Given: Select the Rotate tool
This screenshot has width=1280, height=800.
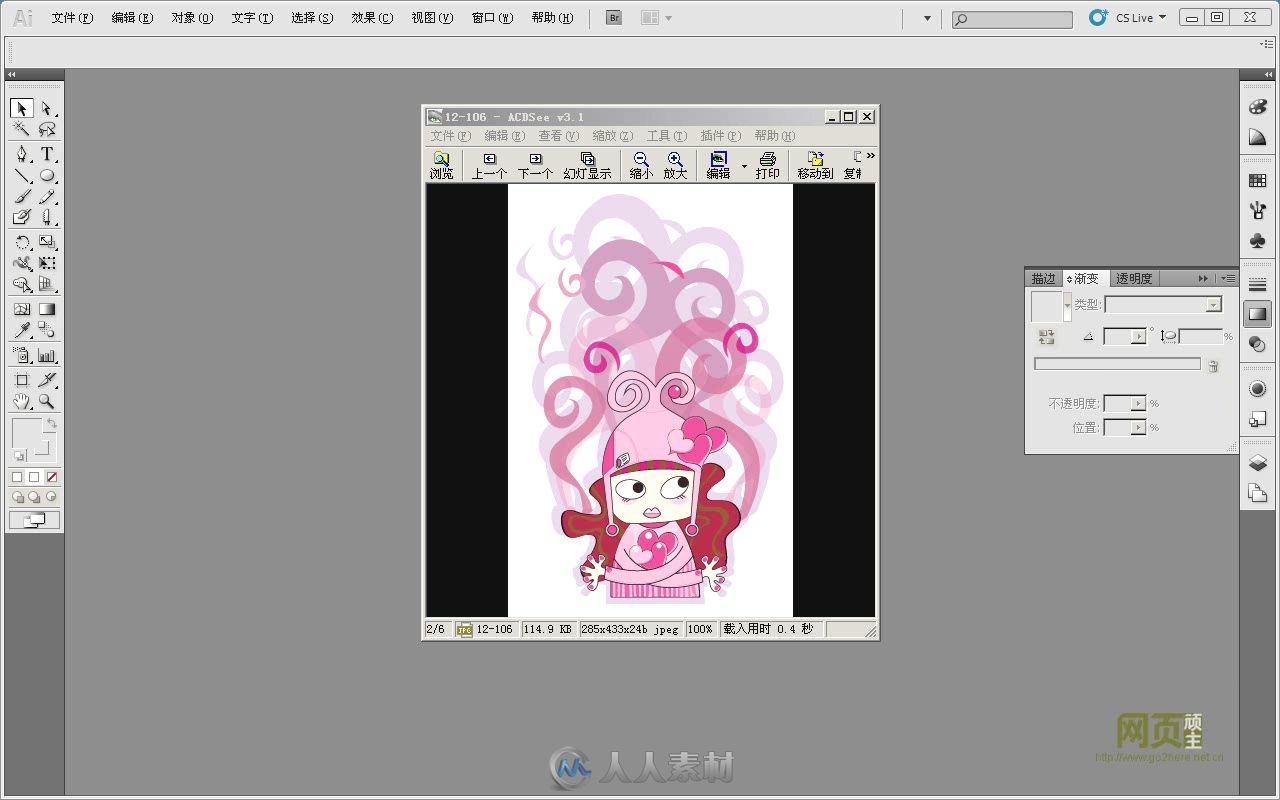Looking at the screenshot, I should pos(22,242).
